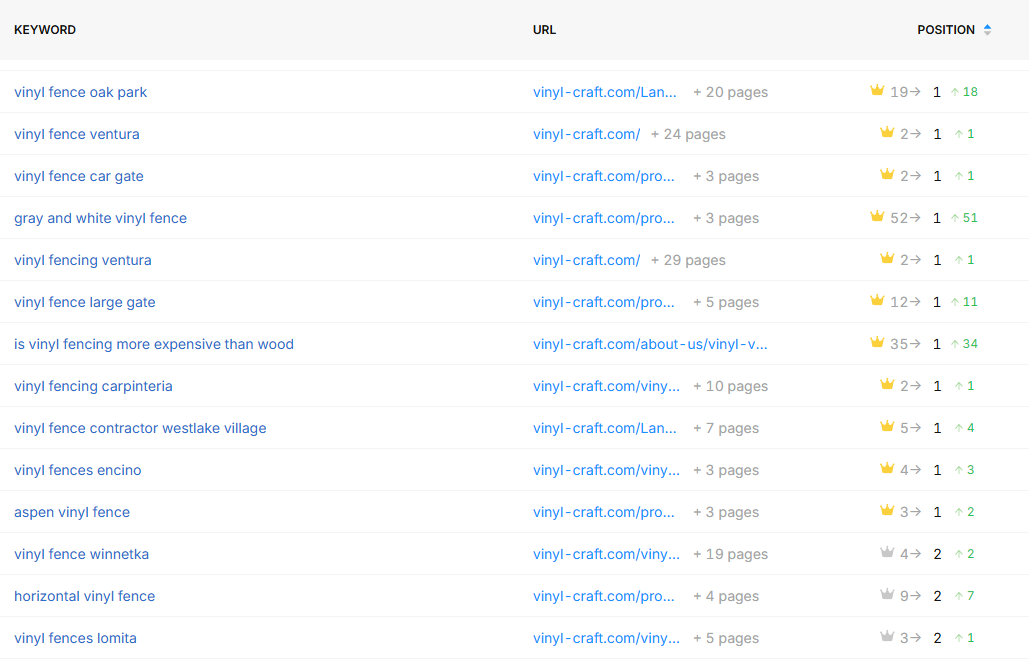Expand the + 20 pages list

pos(730,93)
